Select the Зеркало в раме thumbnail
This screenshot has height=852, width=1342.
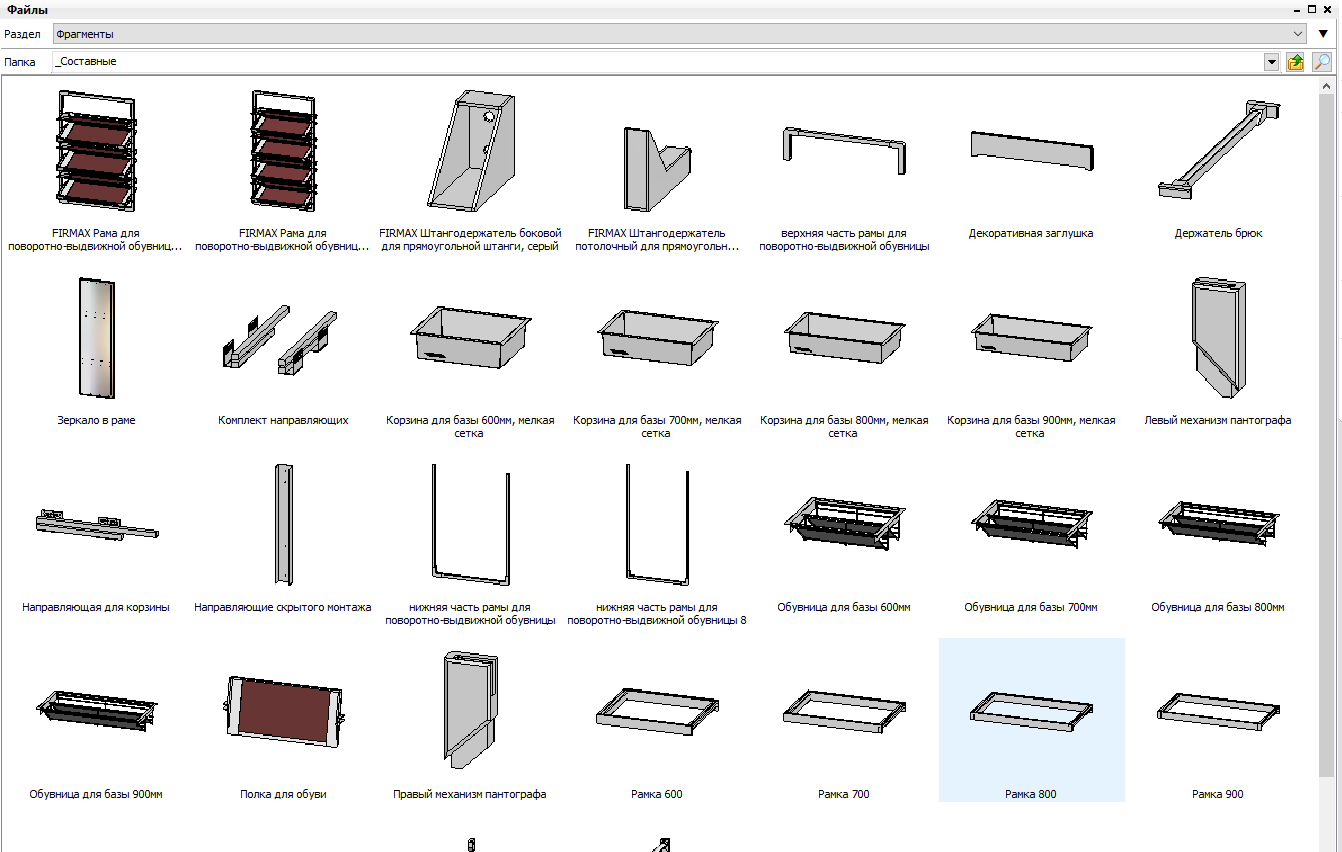click(x=96, y=338)
